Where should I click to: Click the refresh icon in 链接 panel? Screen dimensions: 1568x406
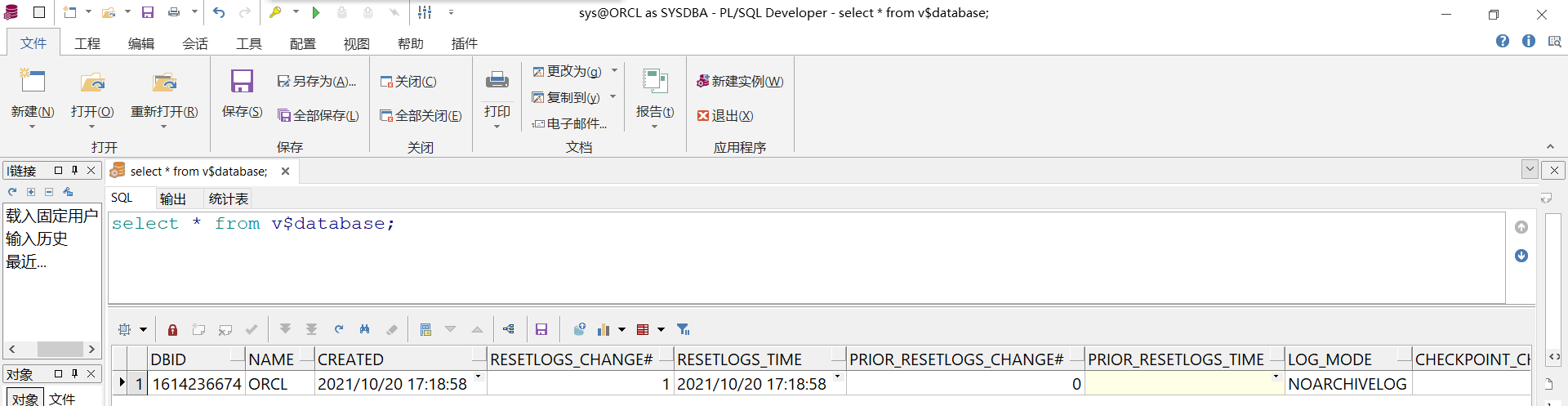tap(12, 192)
